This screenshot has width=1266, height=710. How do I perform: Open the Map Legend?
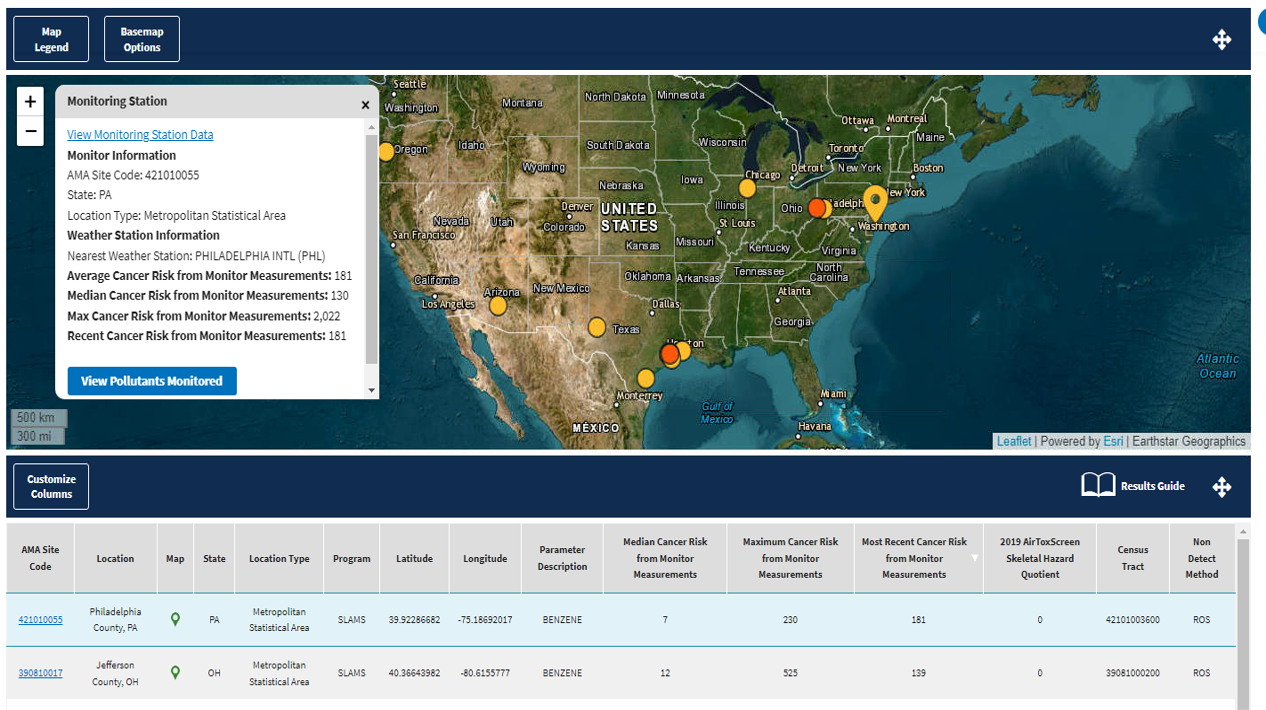click(x=51, y=39)
